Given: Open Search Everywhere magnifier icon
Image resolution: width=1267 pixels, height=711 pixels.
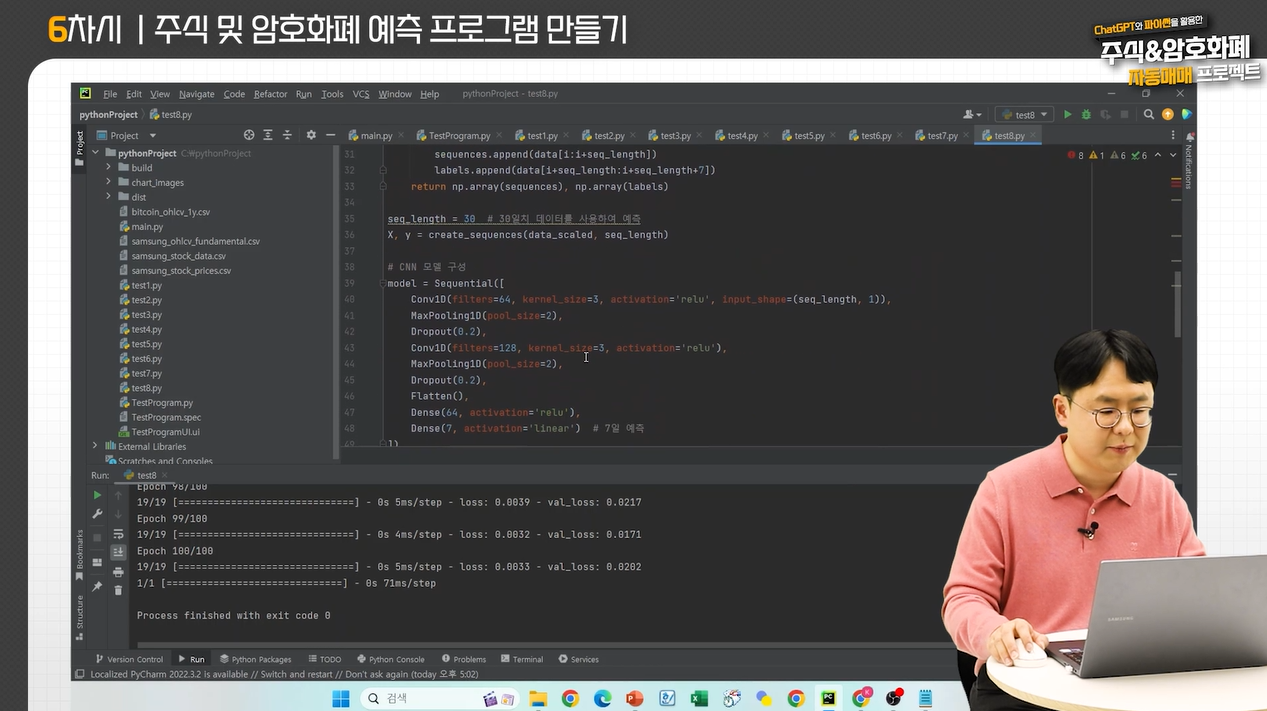Looking at the screenshot, I should click(x=1149, y=115).
